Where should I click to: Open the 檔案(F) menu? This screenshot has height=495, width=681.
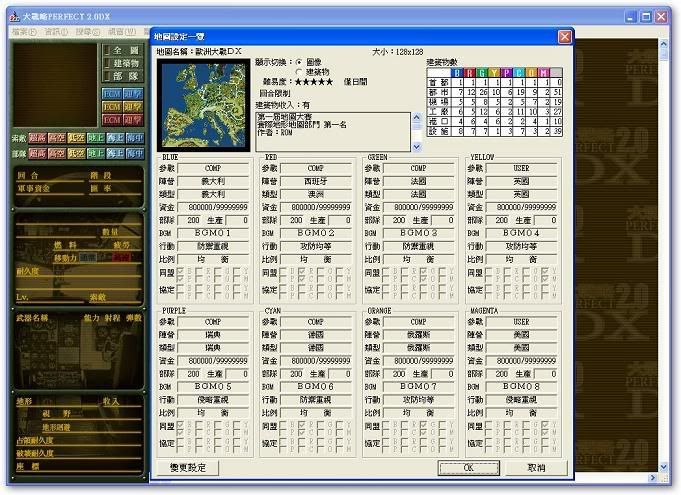point(24,32)
